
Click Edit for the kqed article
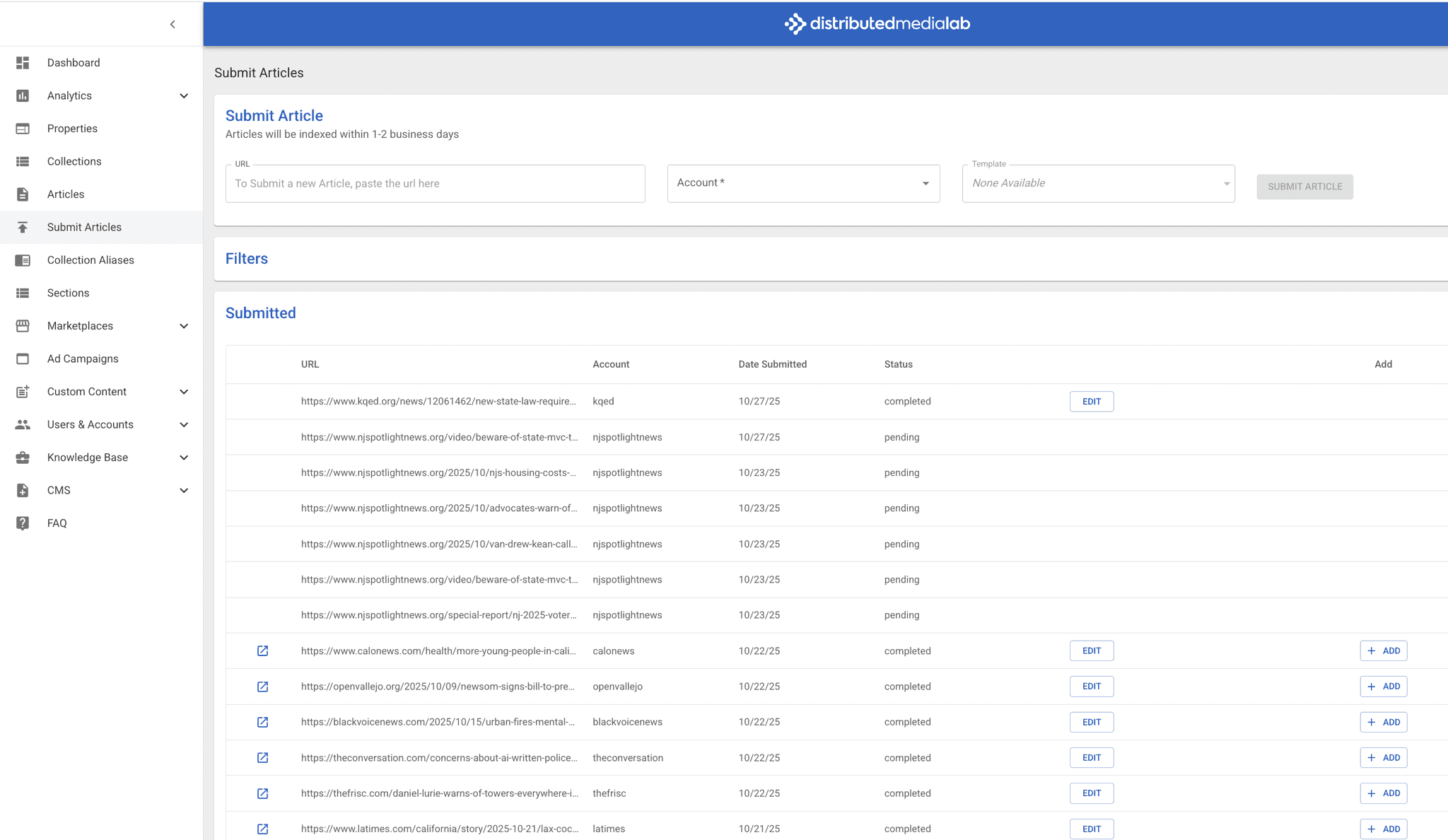[1091, 402]
